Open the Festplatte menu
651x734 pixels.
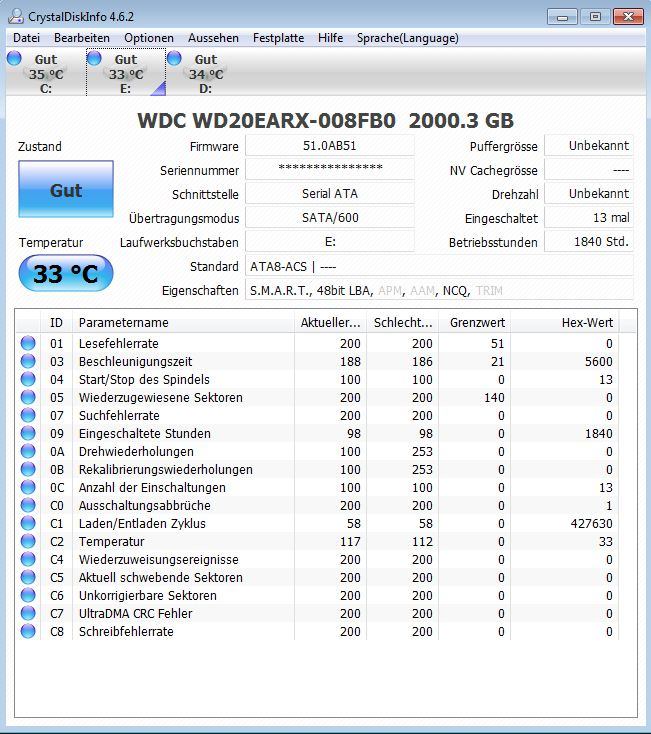pos(278,38)
